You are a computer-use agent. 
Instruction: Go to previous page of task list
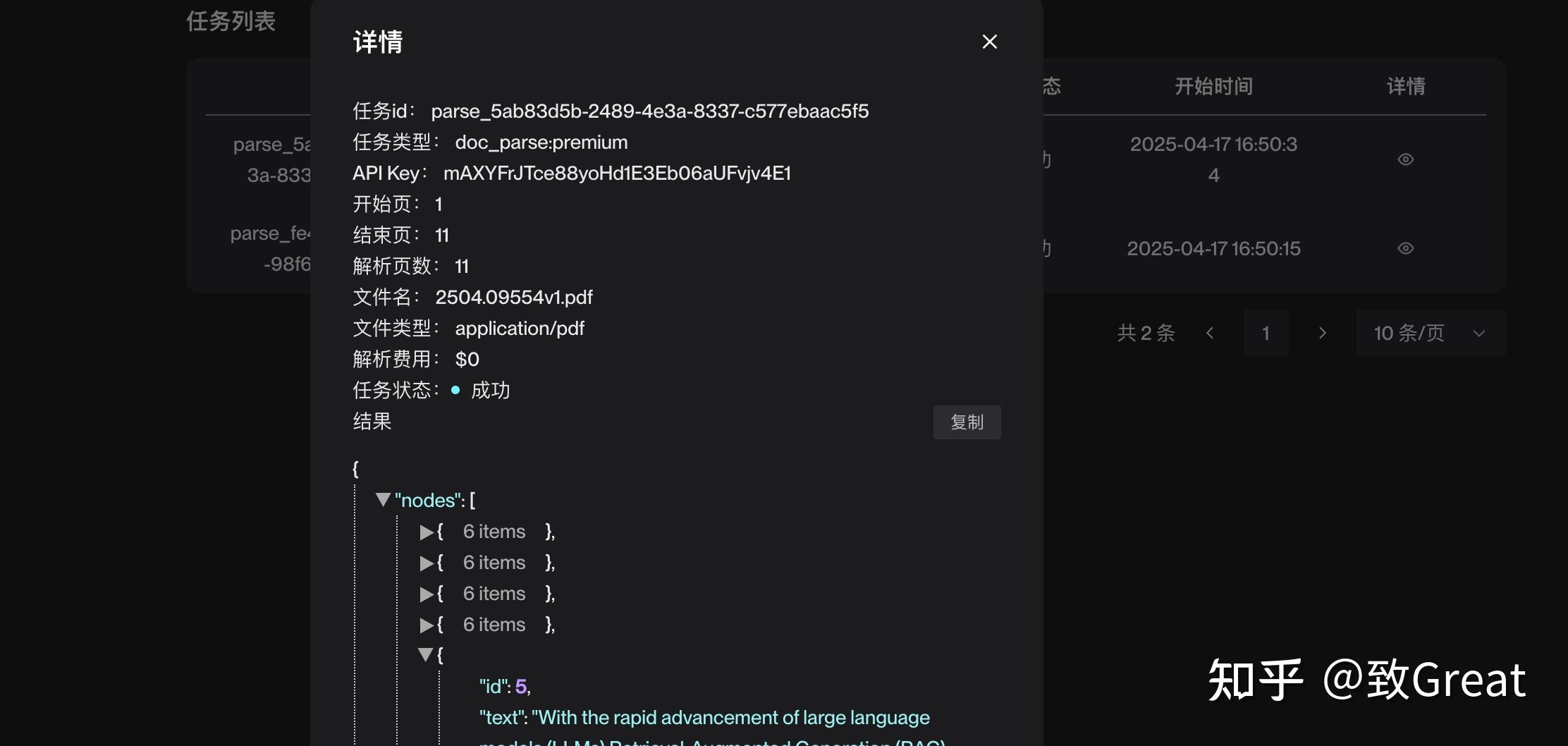coord(1210,333)
